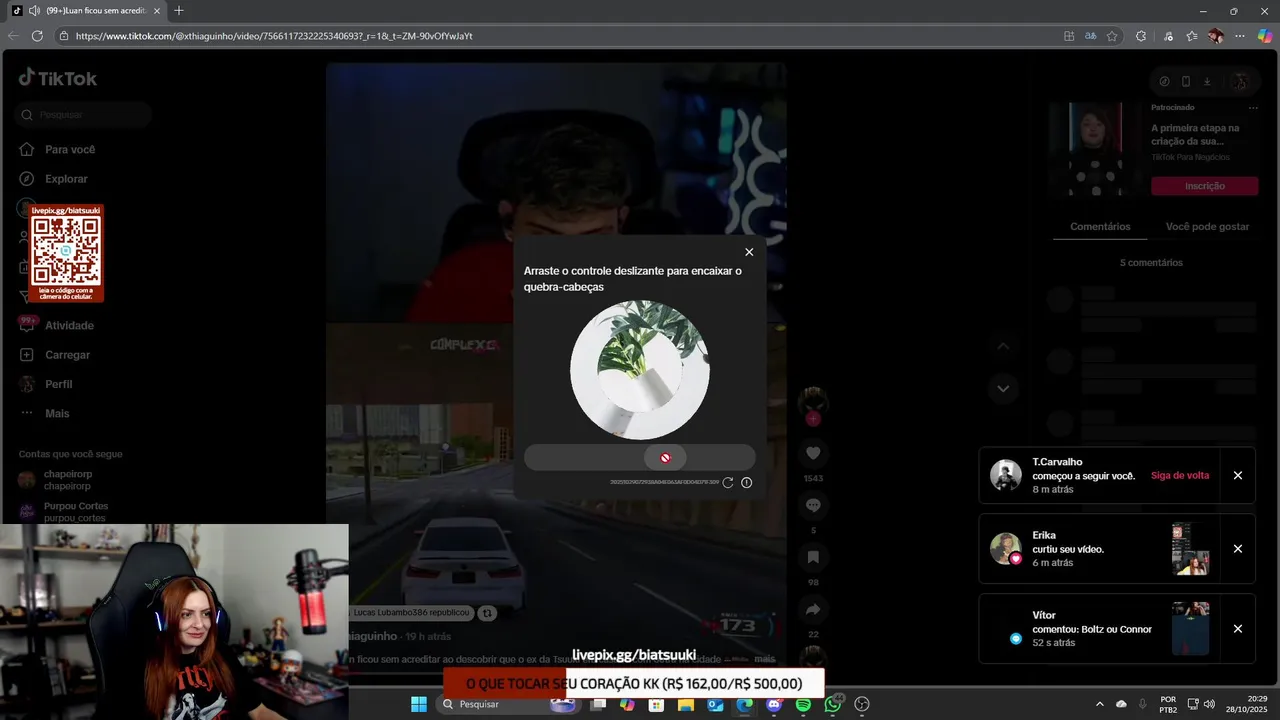The image size is (1280, 720).
Task: Go to previous video arrow
Action: pyautogui.click(x=1003, y=346)
